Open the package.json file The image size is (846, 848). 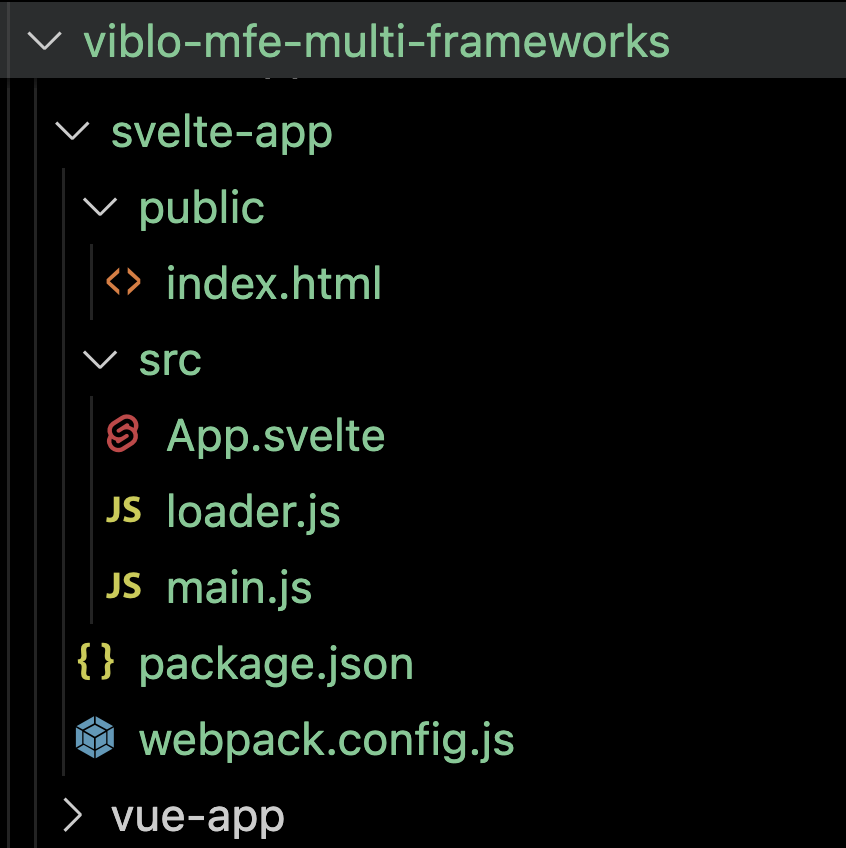276,663
